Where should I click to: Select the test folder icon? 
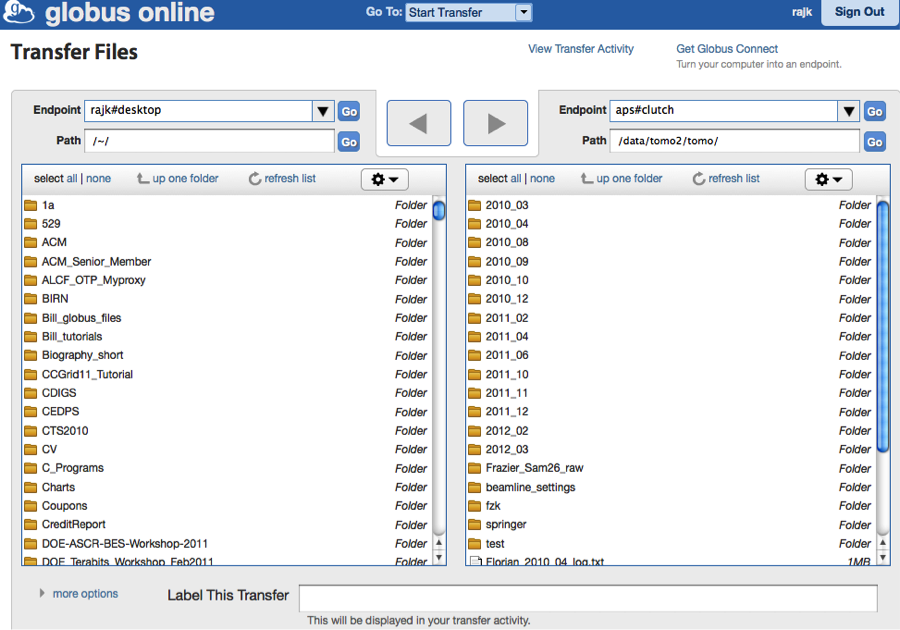(475, 543)
